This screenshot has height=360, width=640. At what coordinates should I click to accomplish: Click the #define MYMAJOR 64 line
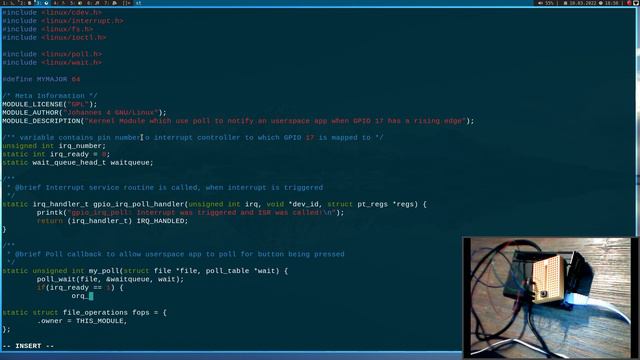click(41, 79)
